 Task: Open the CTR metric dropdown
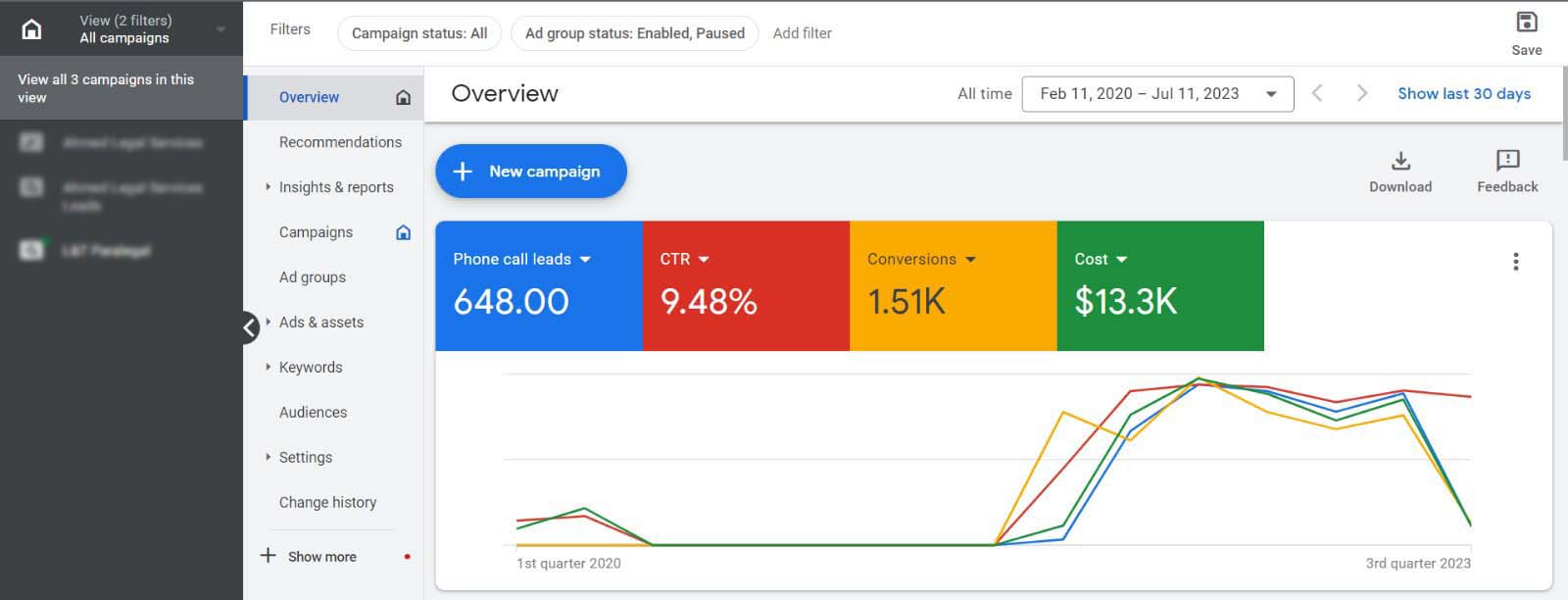(703, 260)
